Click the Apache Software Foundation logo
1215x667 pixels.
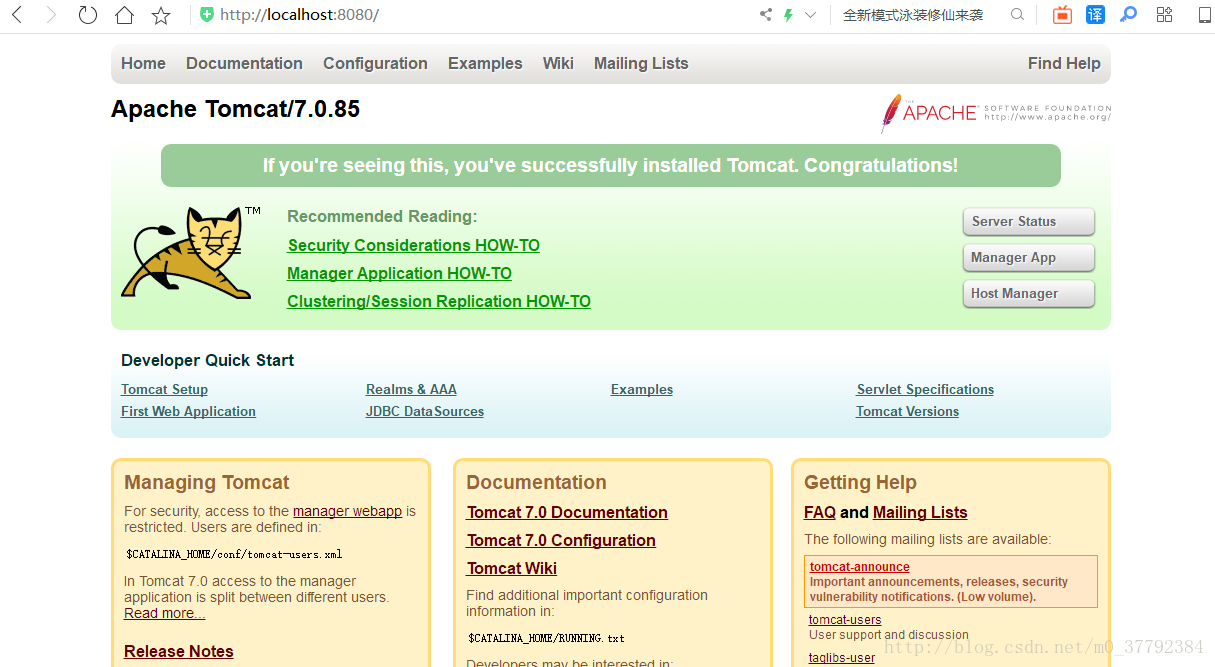pos(995,112)
